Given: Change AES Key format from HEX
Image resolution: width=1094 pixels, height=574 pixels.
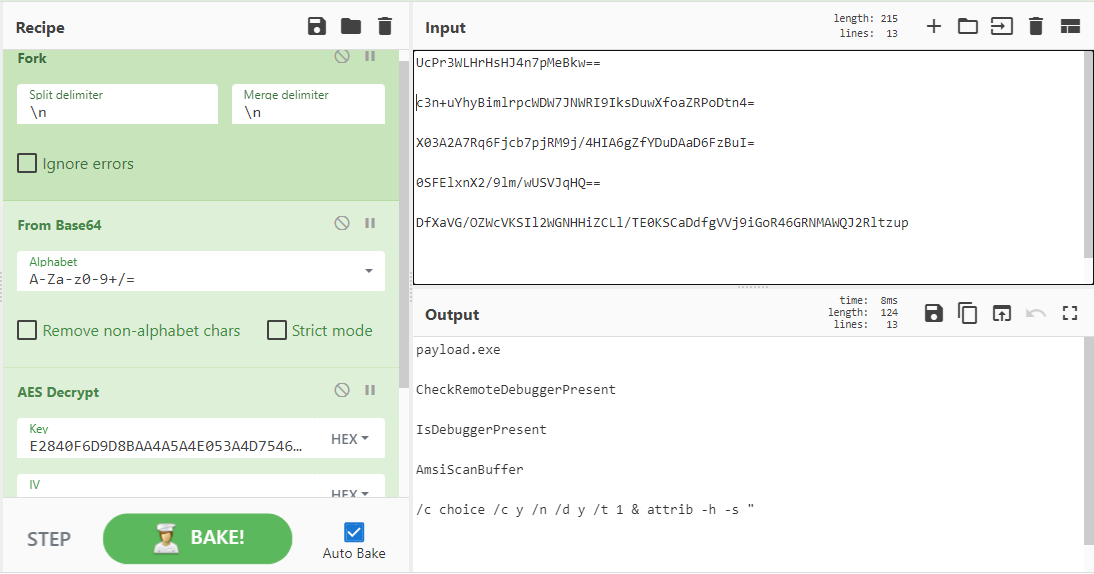Looking at the screenshot, I should pyautogui.click(x=350, y=439).
